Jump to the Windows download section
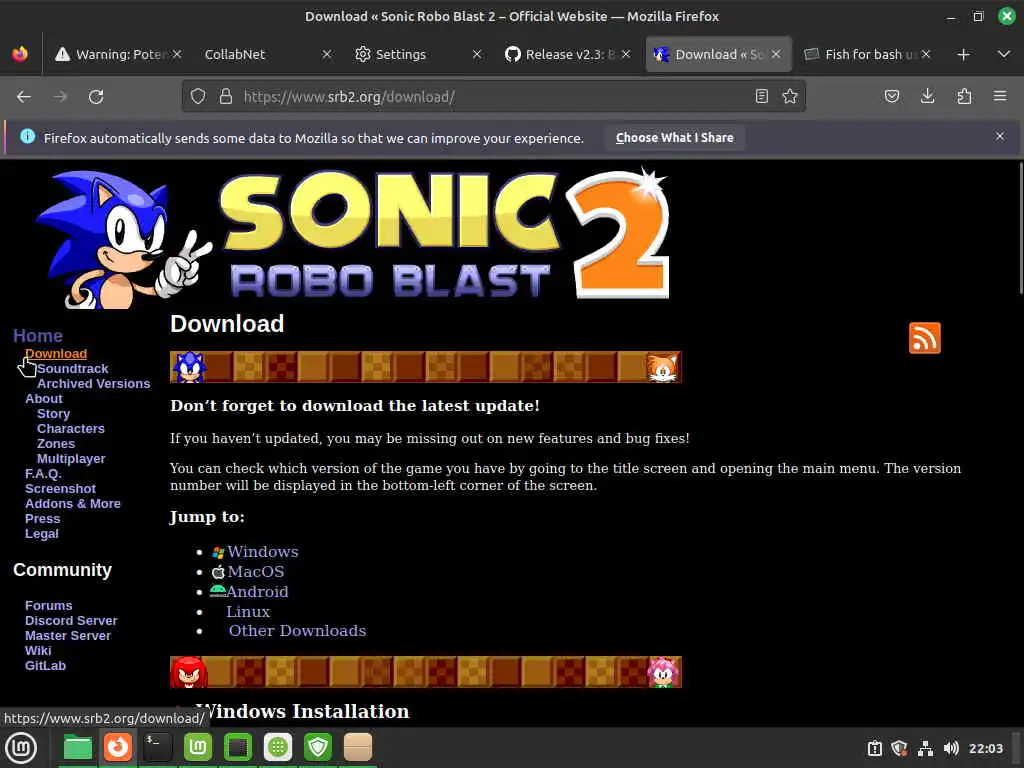Image resolution: width=1024 pixels, height=768 pixels. [x=263, y=551]
